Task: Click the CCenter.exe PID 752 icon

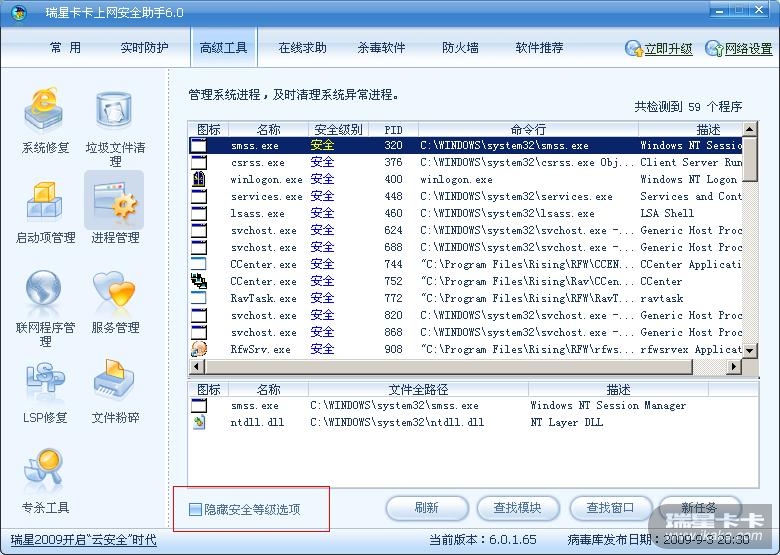Action: click(198, 281)
